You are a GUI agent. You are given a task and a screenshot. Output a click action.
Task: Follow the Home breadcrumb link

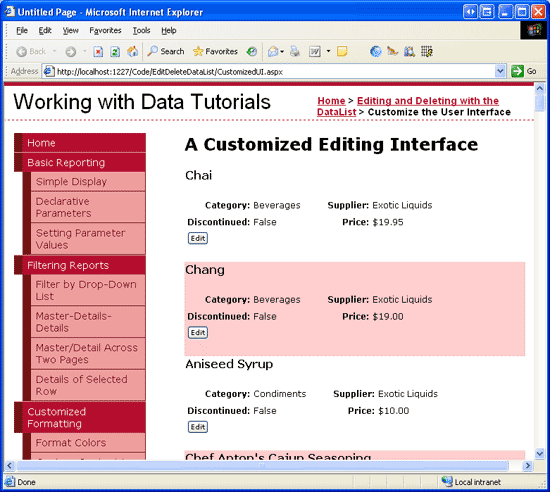[x=331, y=101]
